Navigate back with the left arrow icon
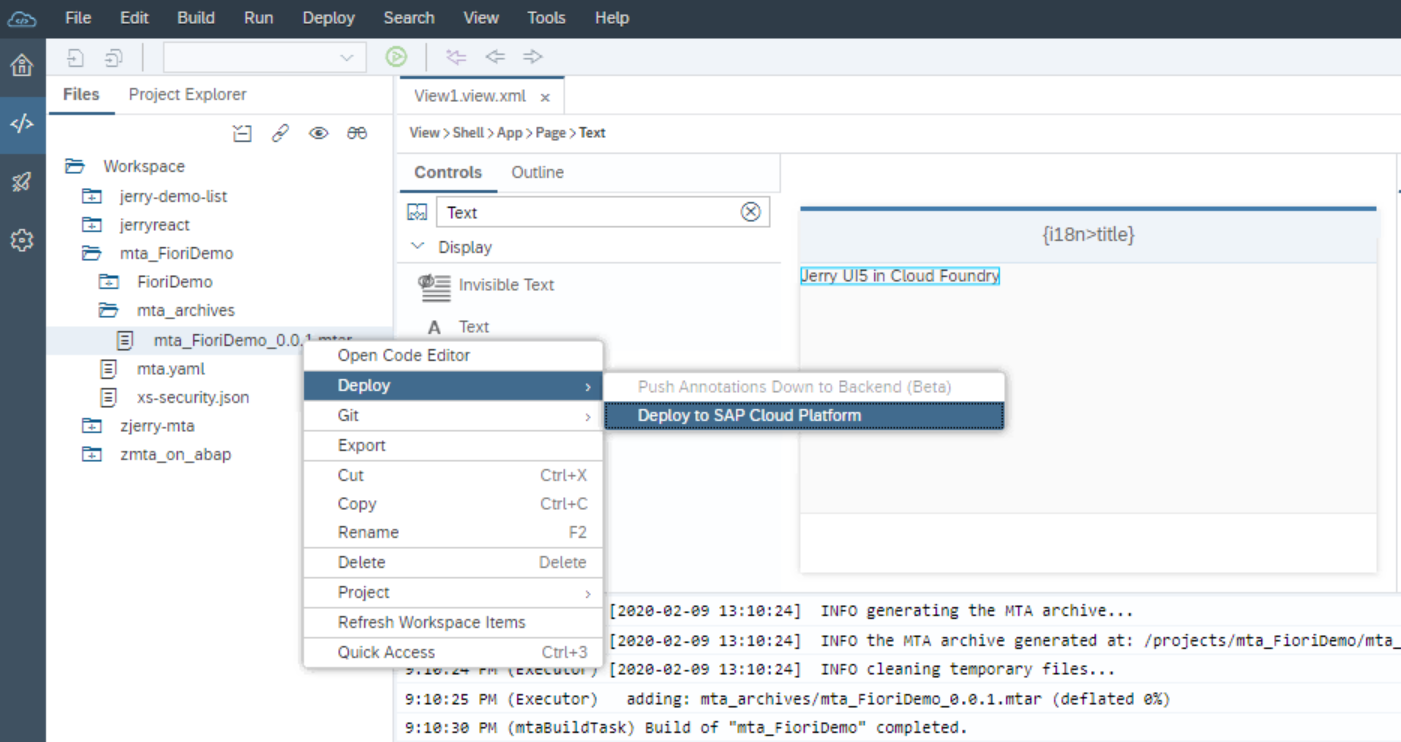The height and width of the screenshot is (742, 1401). coord(495,57)
